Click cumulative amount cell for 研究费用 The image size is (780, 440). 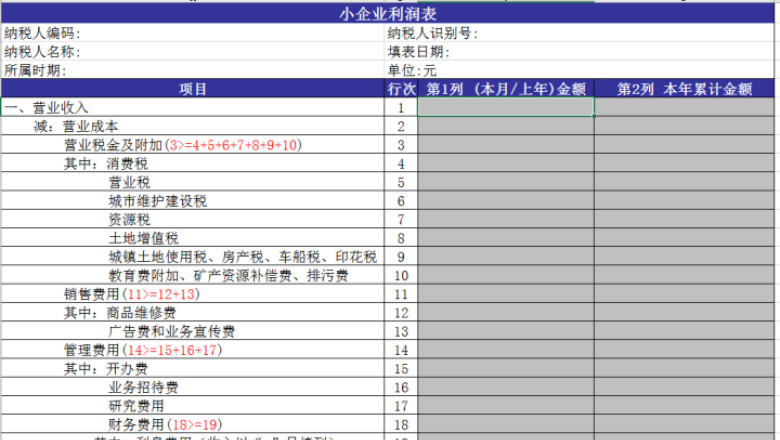click(684, 406)
